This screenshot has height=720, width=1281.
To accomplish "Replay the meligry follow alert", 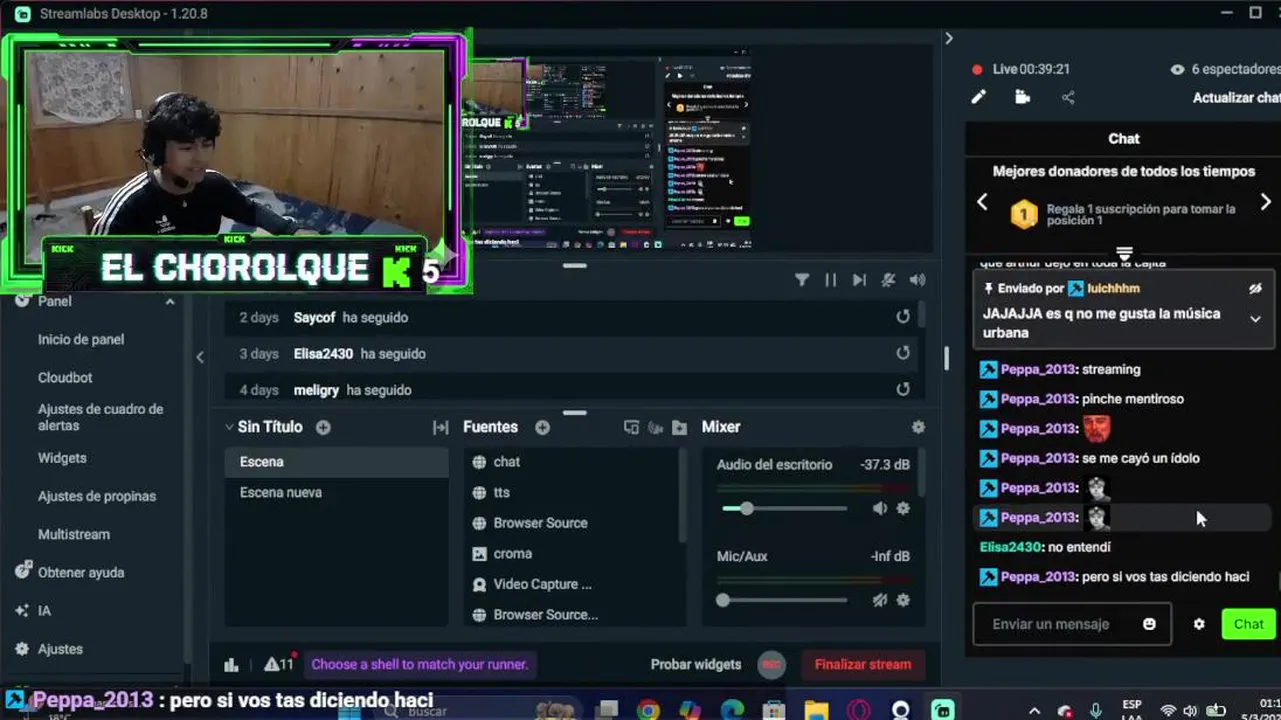I will pyautogui.click(x=903, y=389).
